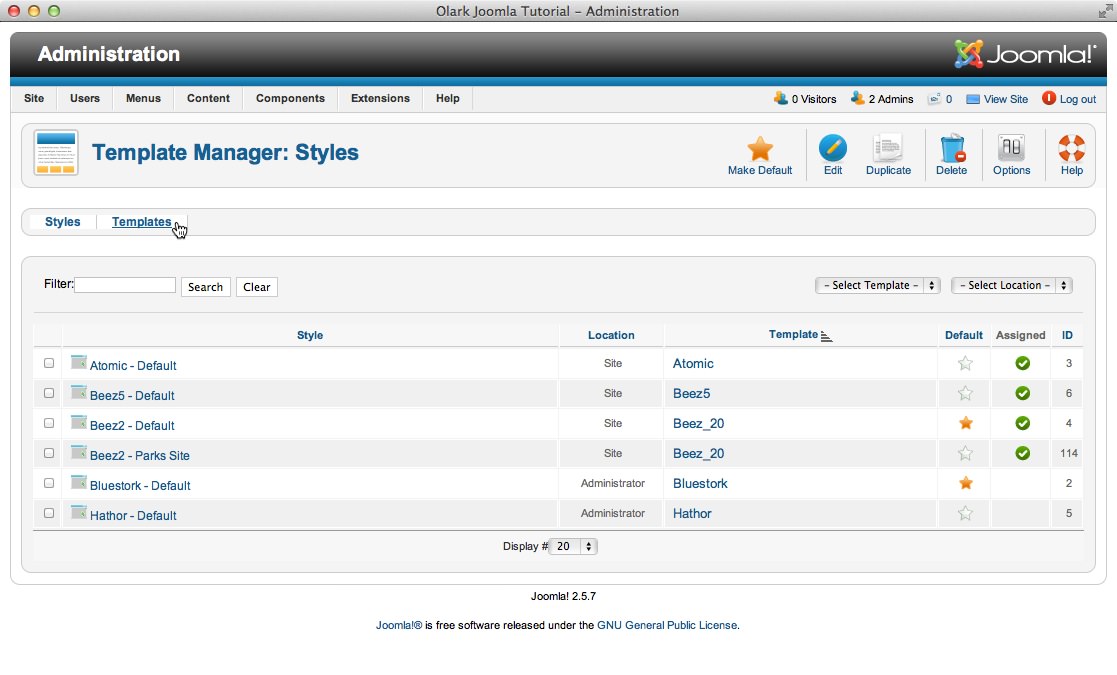Set Atomic style as default via star

[965, 364]
